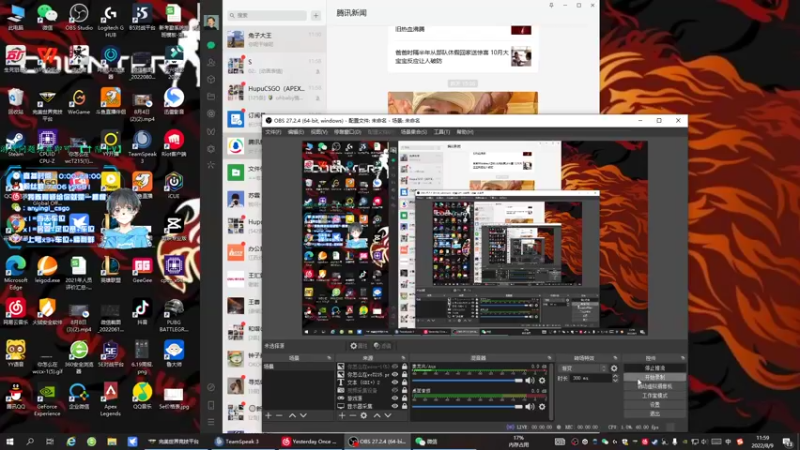The image size is (800, 450).
Task: Click the WeChat search box
Action: coord(266,15)
